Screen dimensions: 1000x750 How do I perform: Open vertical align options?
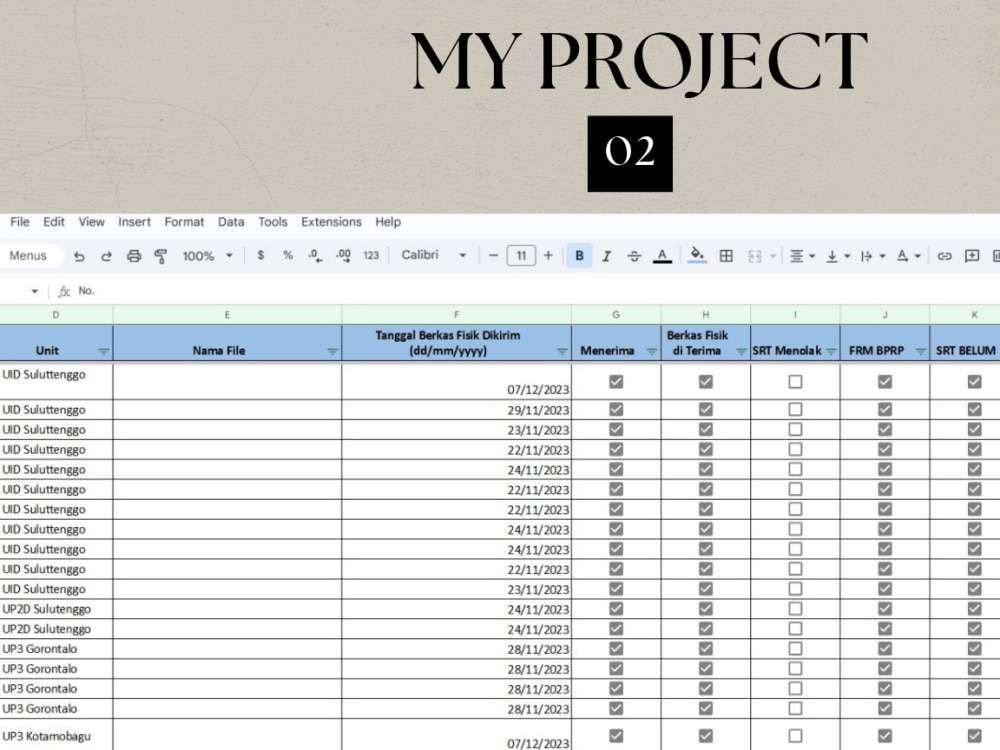coord(838,256)
